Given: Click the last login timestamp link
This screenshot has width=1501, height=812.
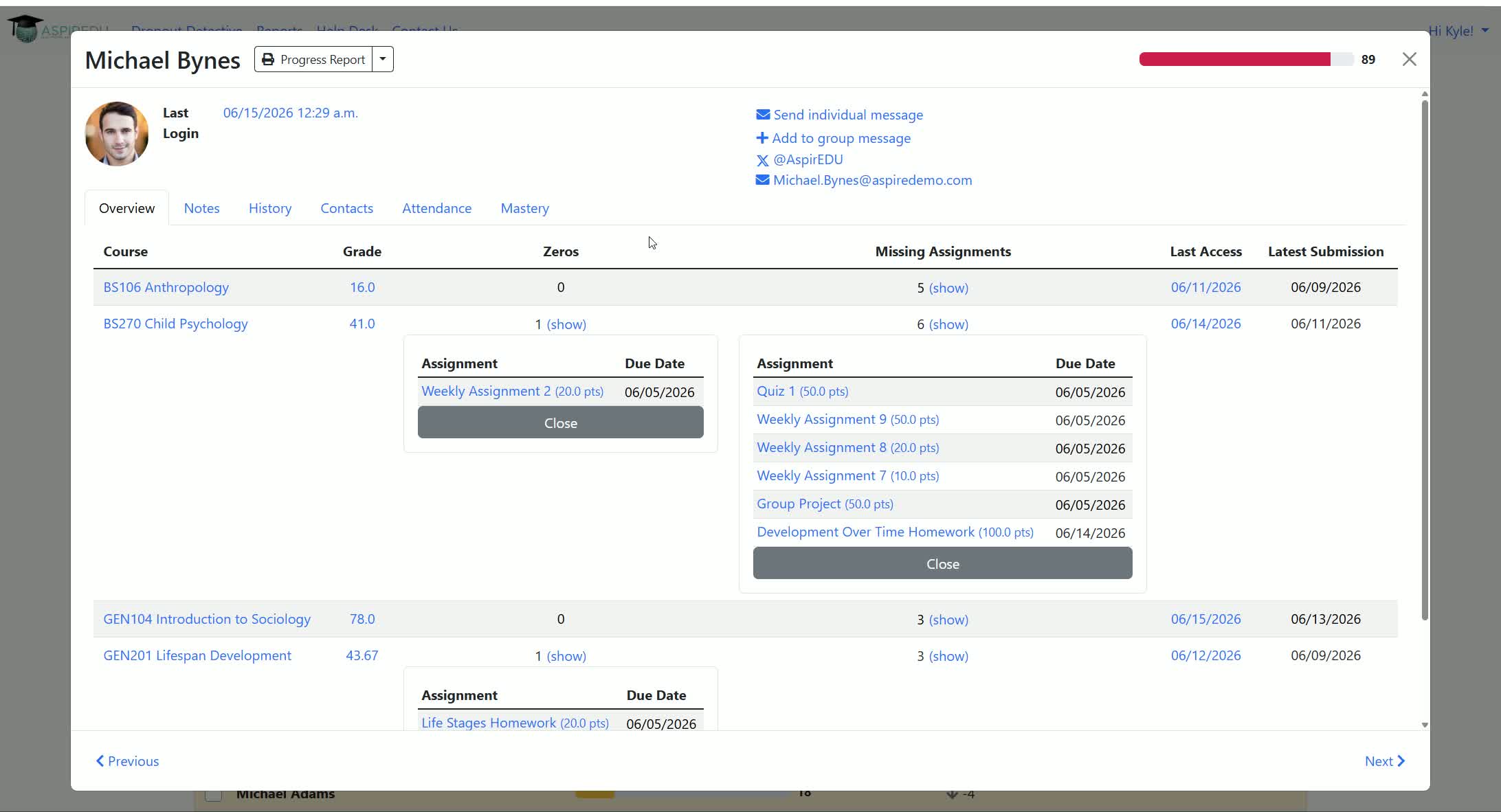Looking at the screenshot, I should pos(291,113).
